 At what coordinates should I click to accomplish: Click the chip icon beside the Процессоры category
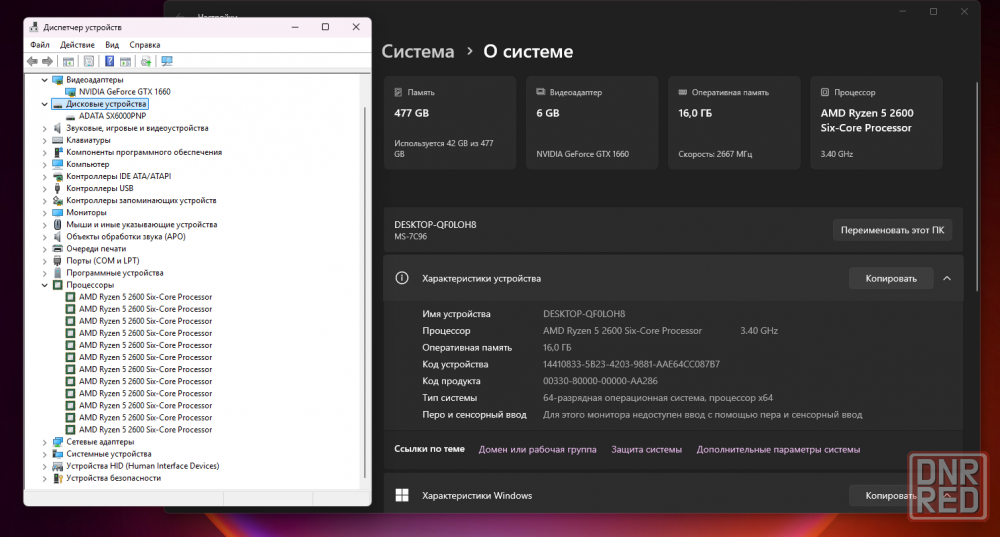[57, 285]
